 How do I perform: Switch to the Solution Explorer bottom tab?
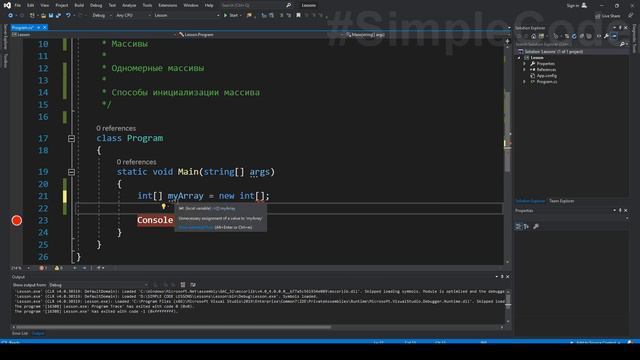pyautogui.click(x=530, y=201)
